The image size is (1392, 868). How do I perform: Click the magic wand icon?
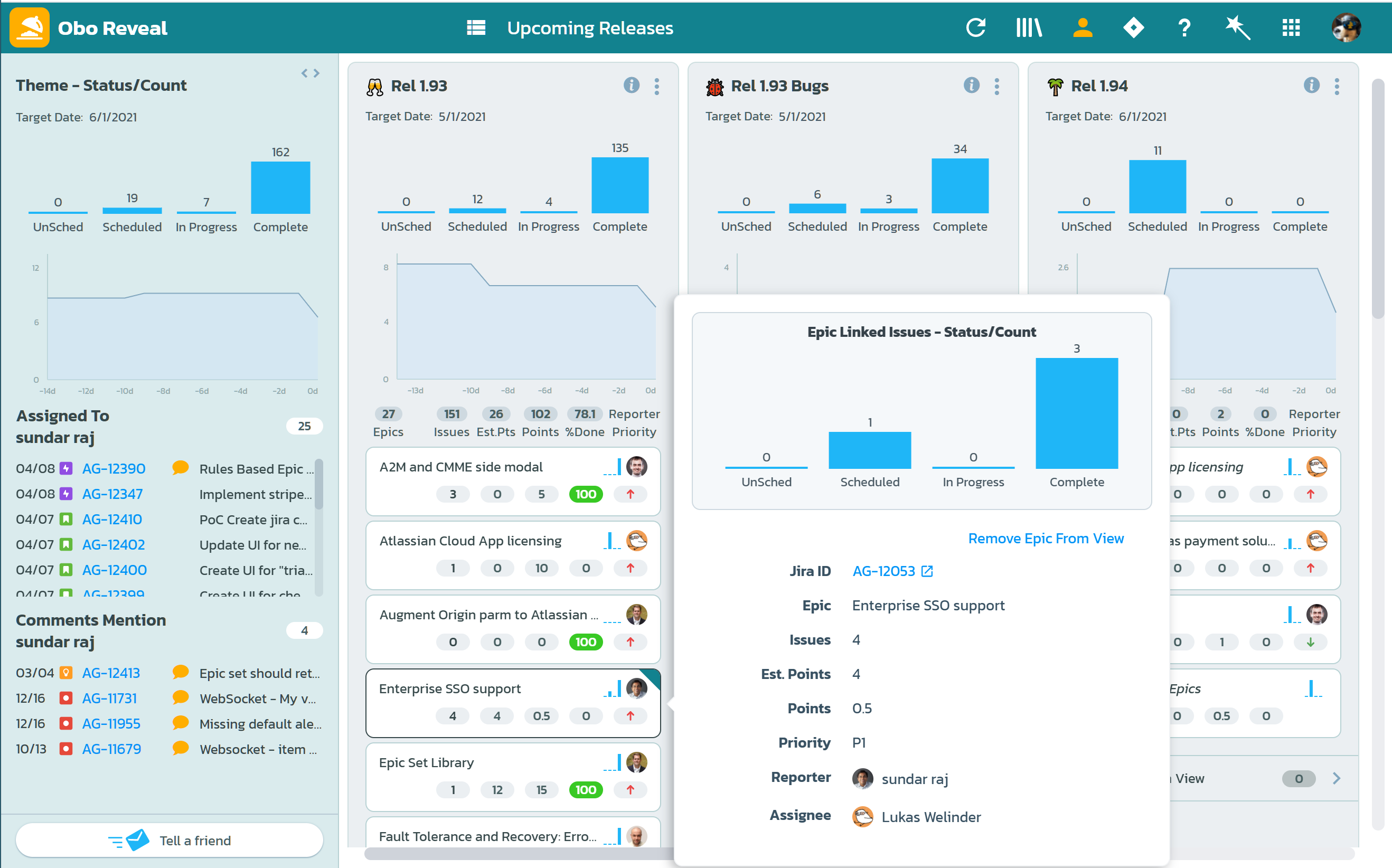[x=1237, y=27]
